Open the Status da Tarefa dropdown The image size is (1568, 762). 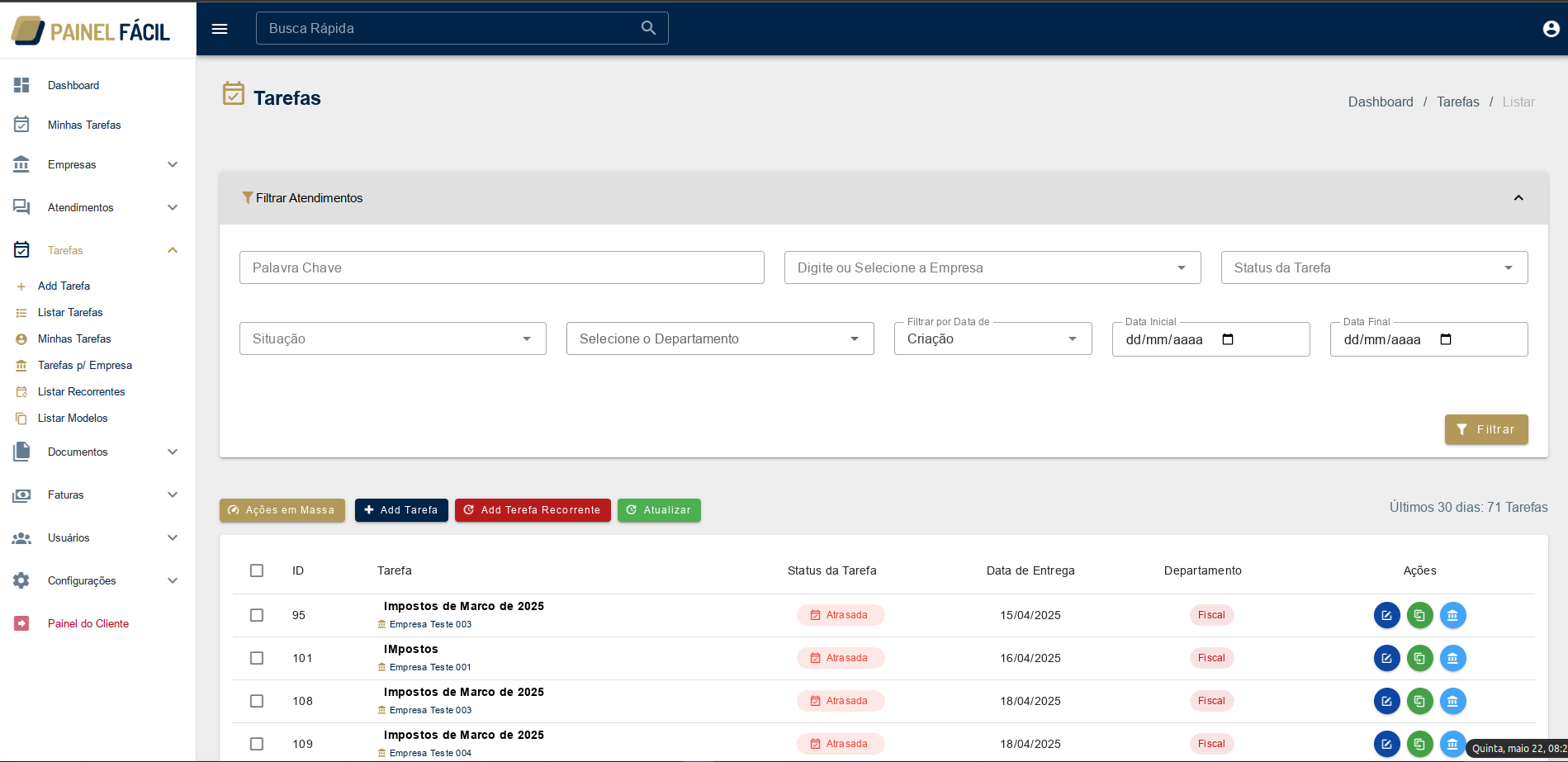(1374, 267)
